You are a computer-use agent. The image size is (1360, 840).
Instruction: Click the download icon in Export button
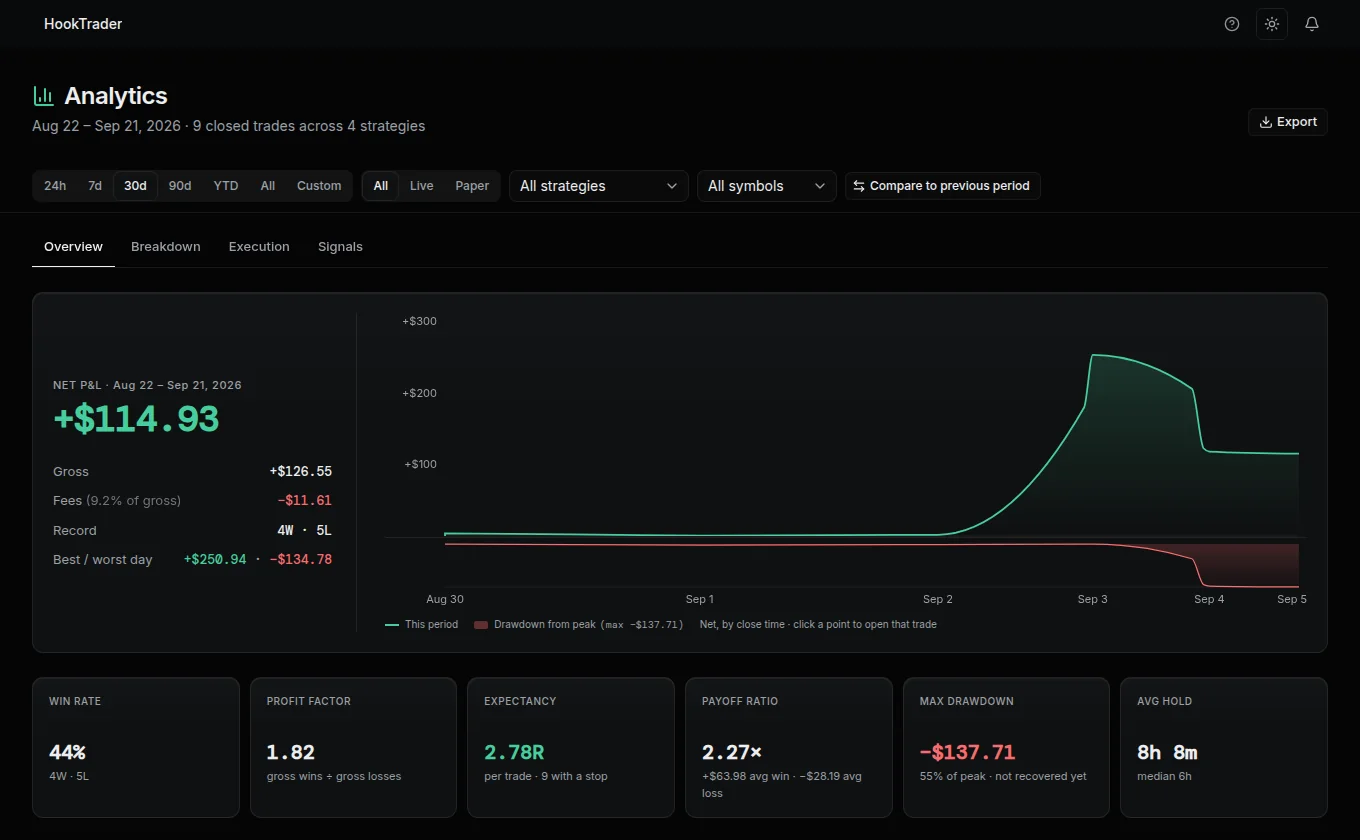pos(1265,122)
